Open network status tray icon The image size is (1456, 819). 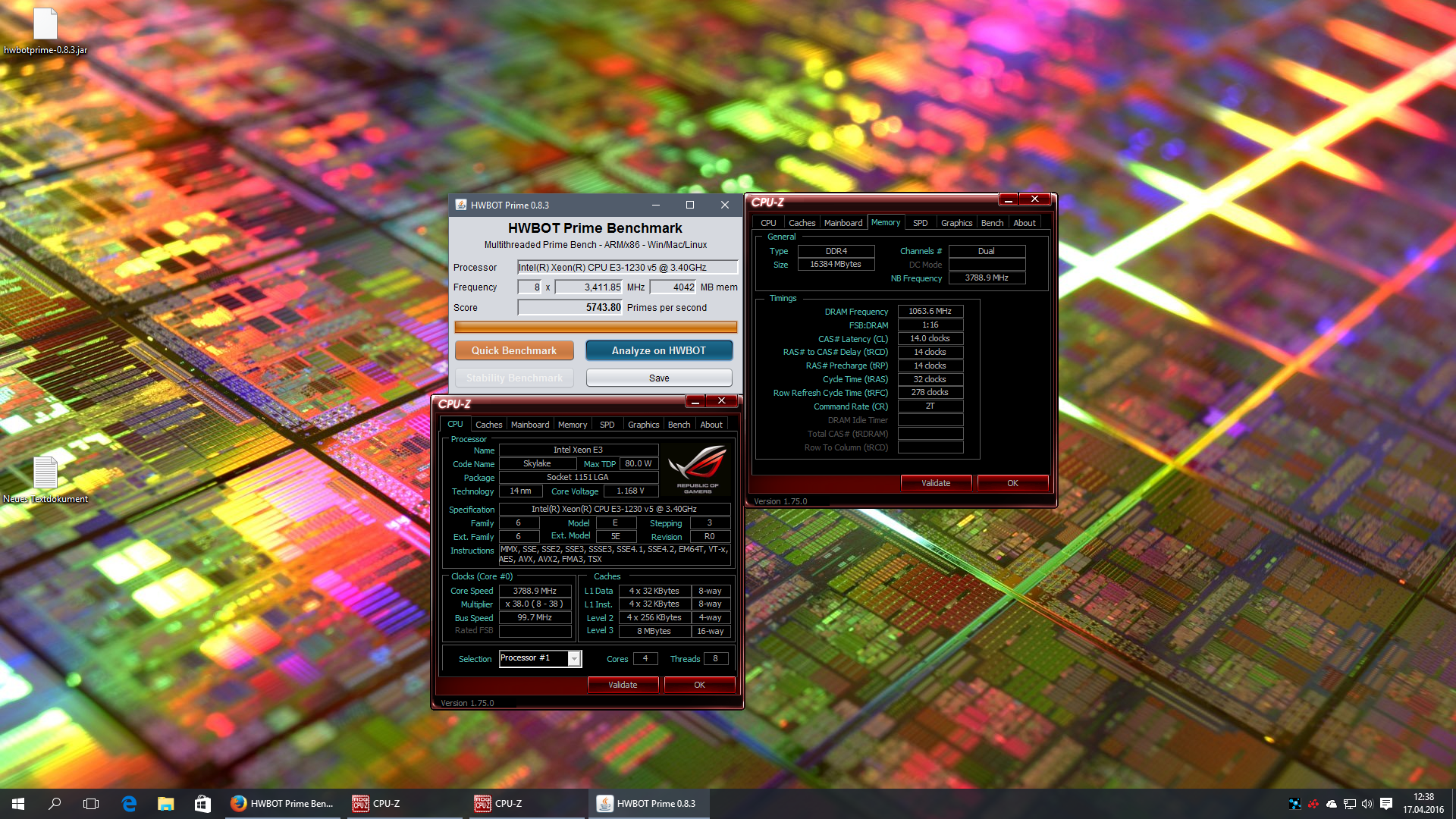tap(1350, 804)
